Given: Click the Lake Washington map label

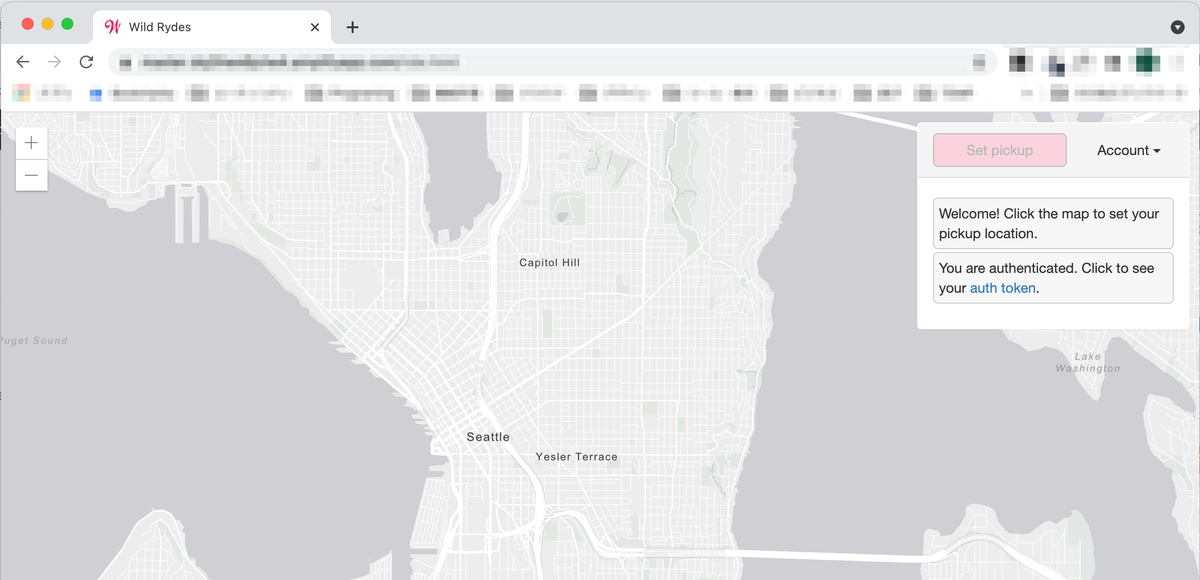Looking at the screenshot, I should (1088, 362).
